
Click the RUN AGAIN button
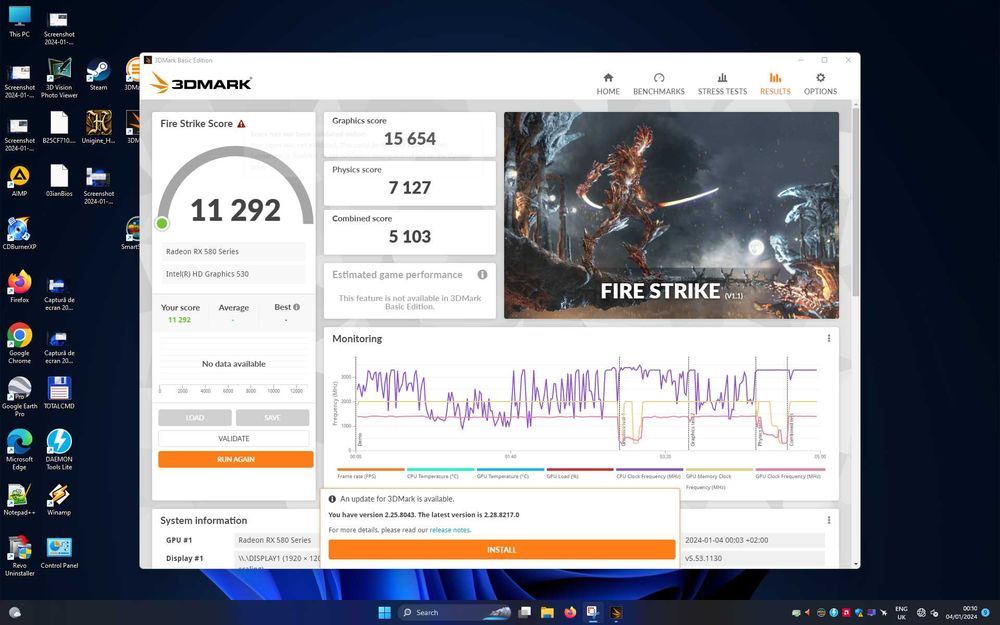point(235,459)
